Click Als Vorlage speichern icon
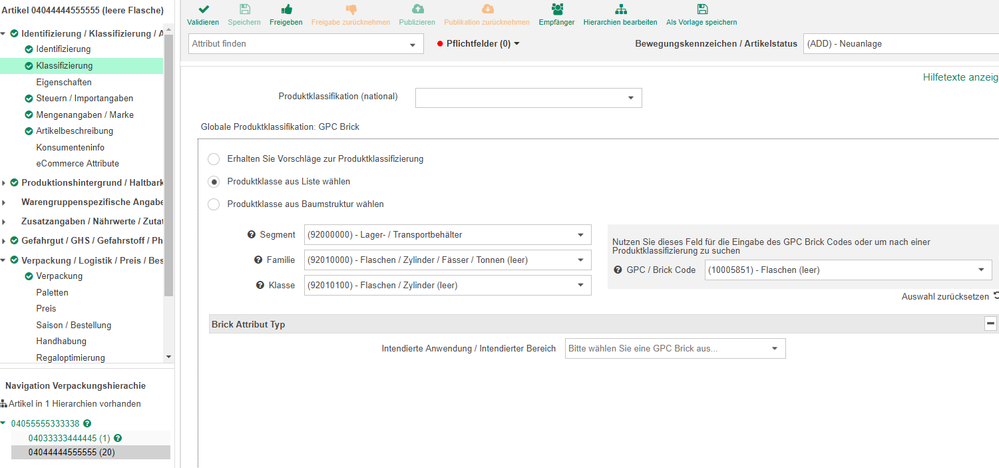The image size is (999, 468). coord(701,10)
